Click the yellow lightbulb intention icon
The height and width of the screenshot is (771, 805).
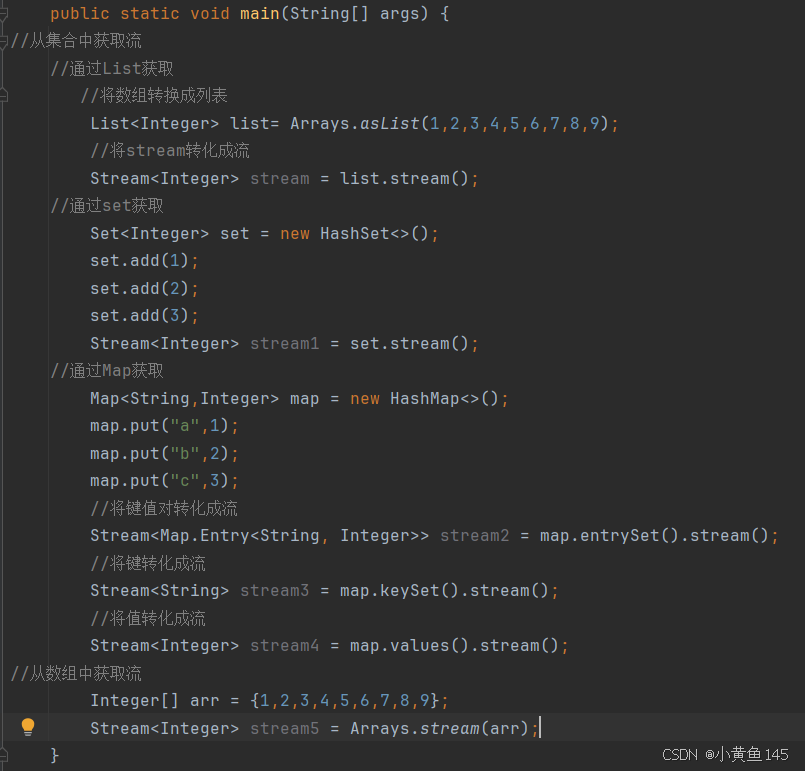tap(27, 727)
